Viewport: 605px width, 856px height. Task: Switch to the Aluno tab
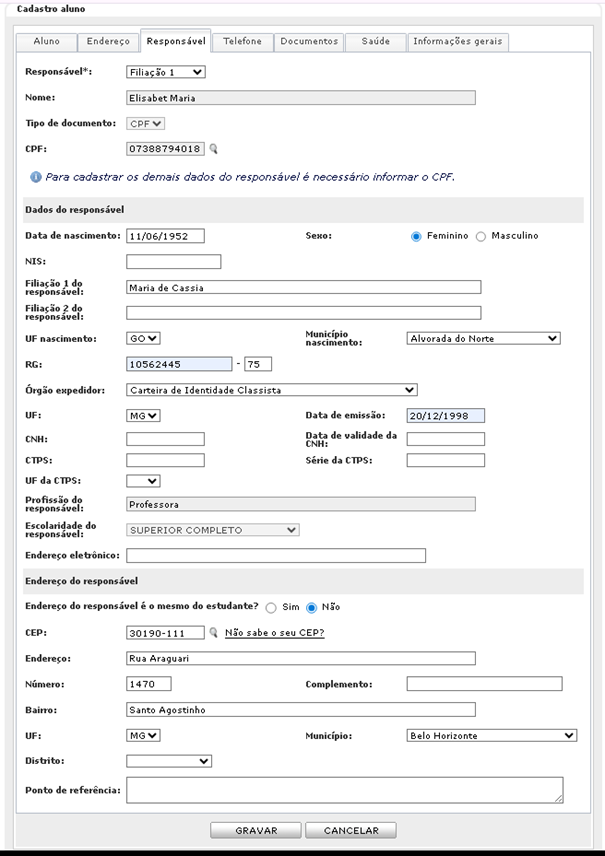pos(47,42)
